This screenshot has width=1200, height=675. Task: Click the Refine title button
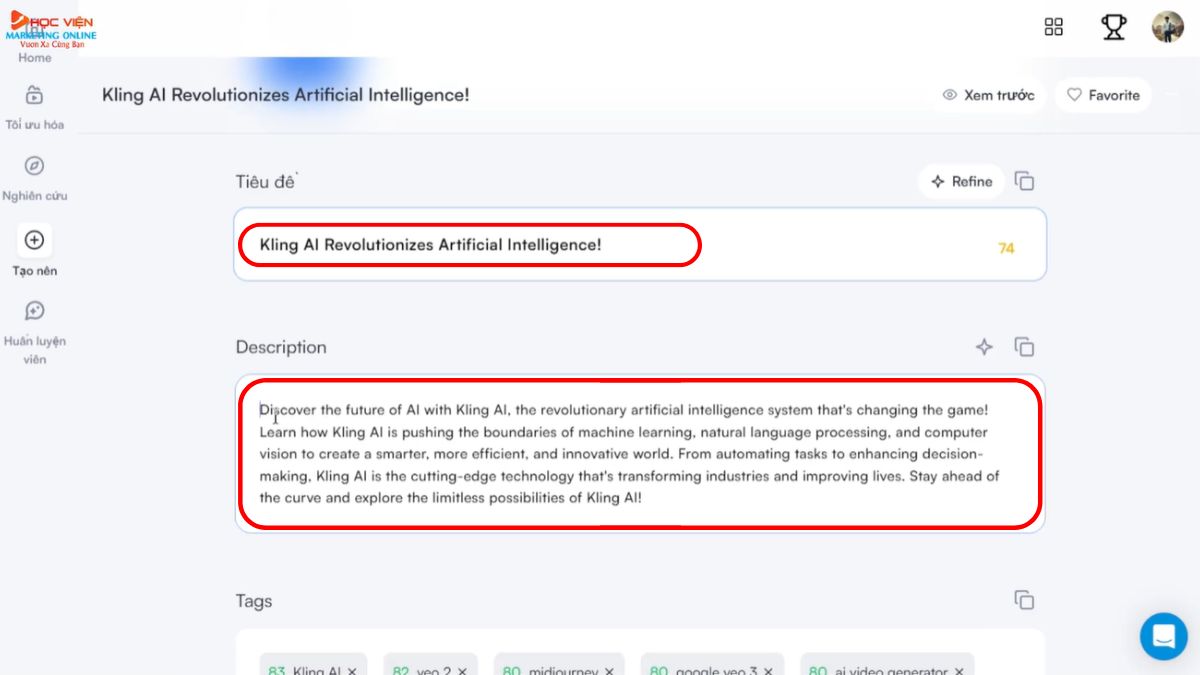pos(961,181)
